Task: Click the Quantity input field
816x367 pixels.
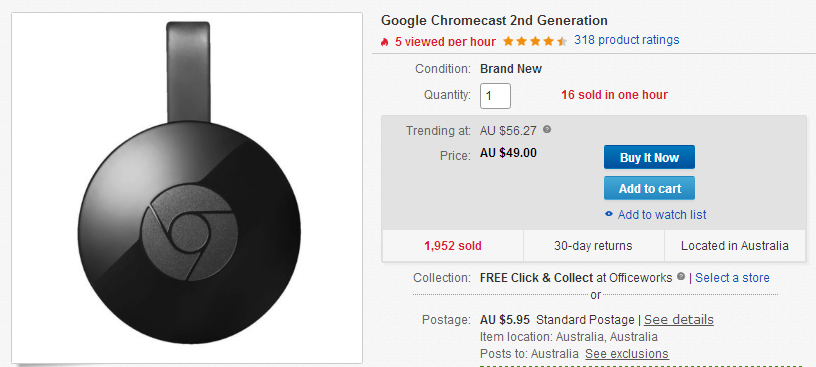Action: tap(495, 96)
